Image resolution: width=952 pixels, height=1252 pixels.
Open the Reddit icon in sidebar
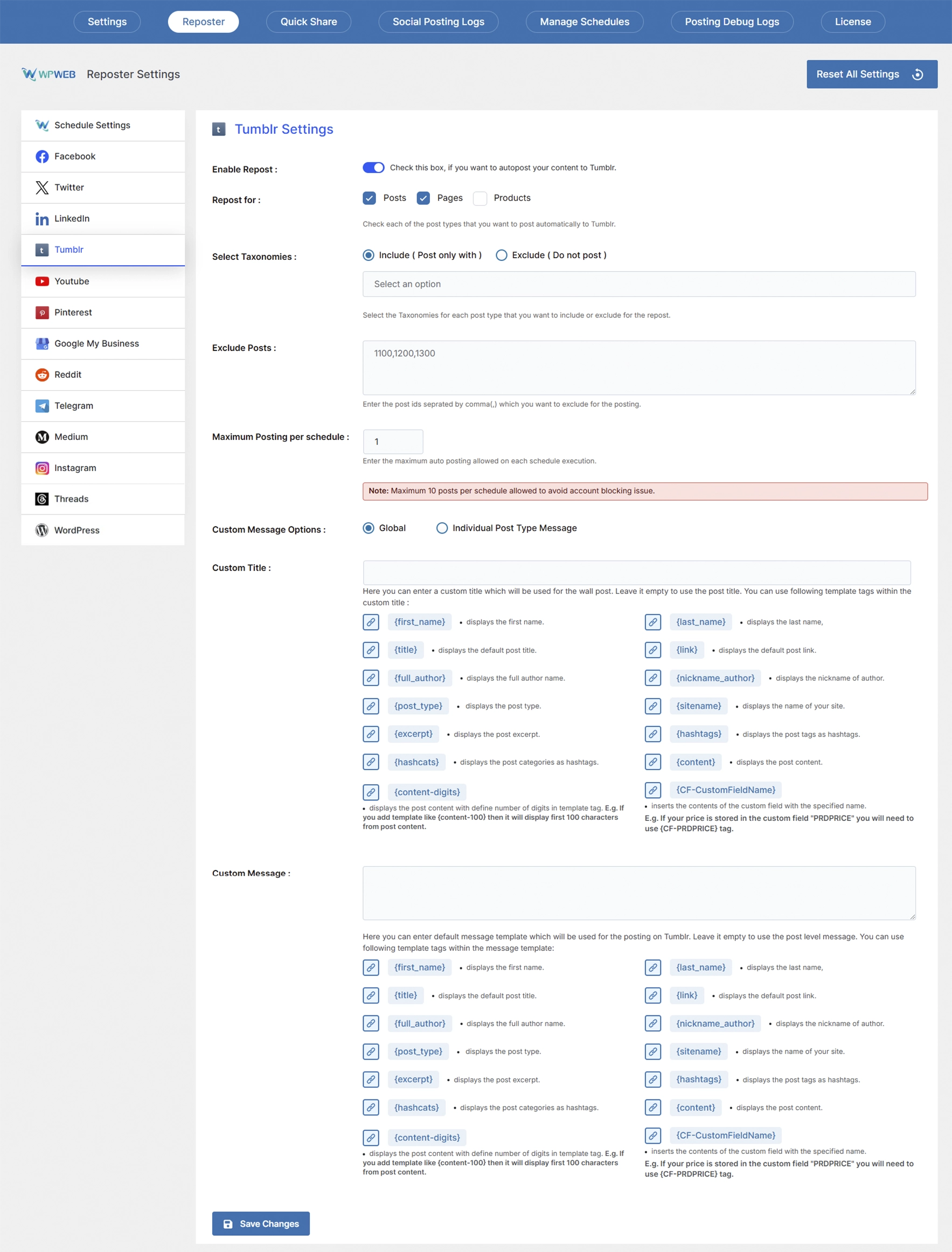pyautogui.click(x=42, y=375)
